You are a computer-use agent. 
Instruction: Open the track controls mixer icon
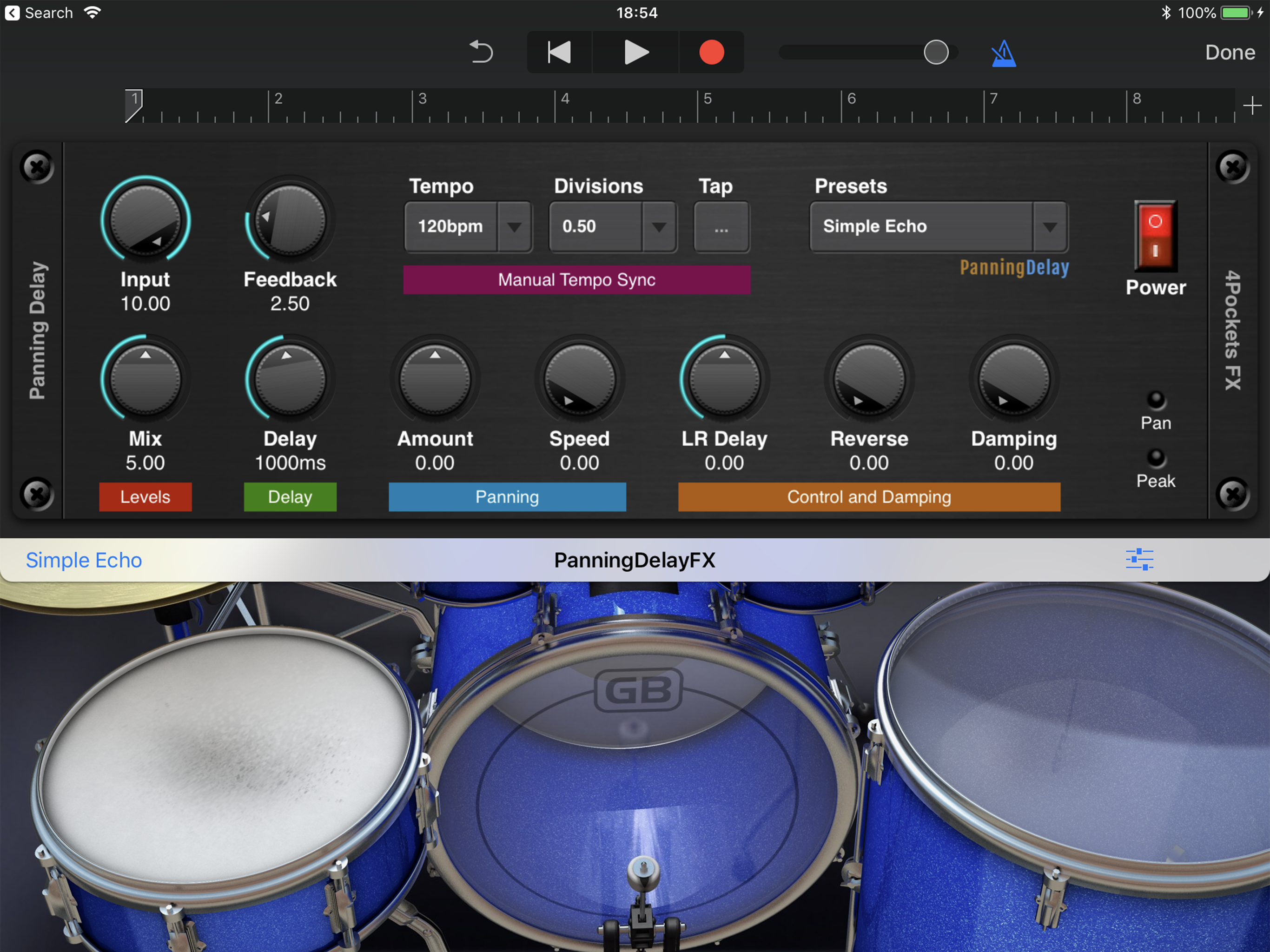click(x=1139, y=559)
